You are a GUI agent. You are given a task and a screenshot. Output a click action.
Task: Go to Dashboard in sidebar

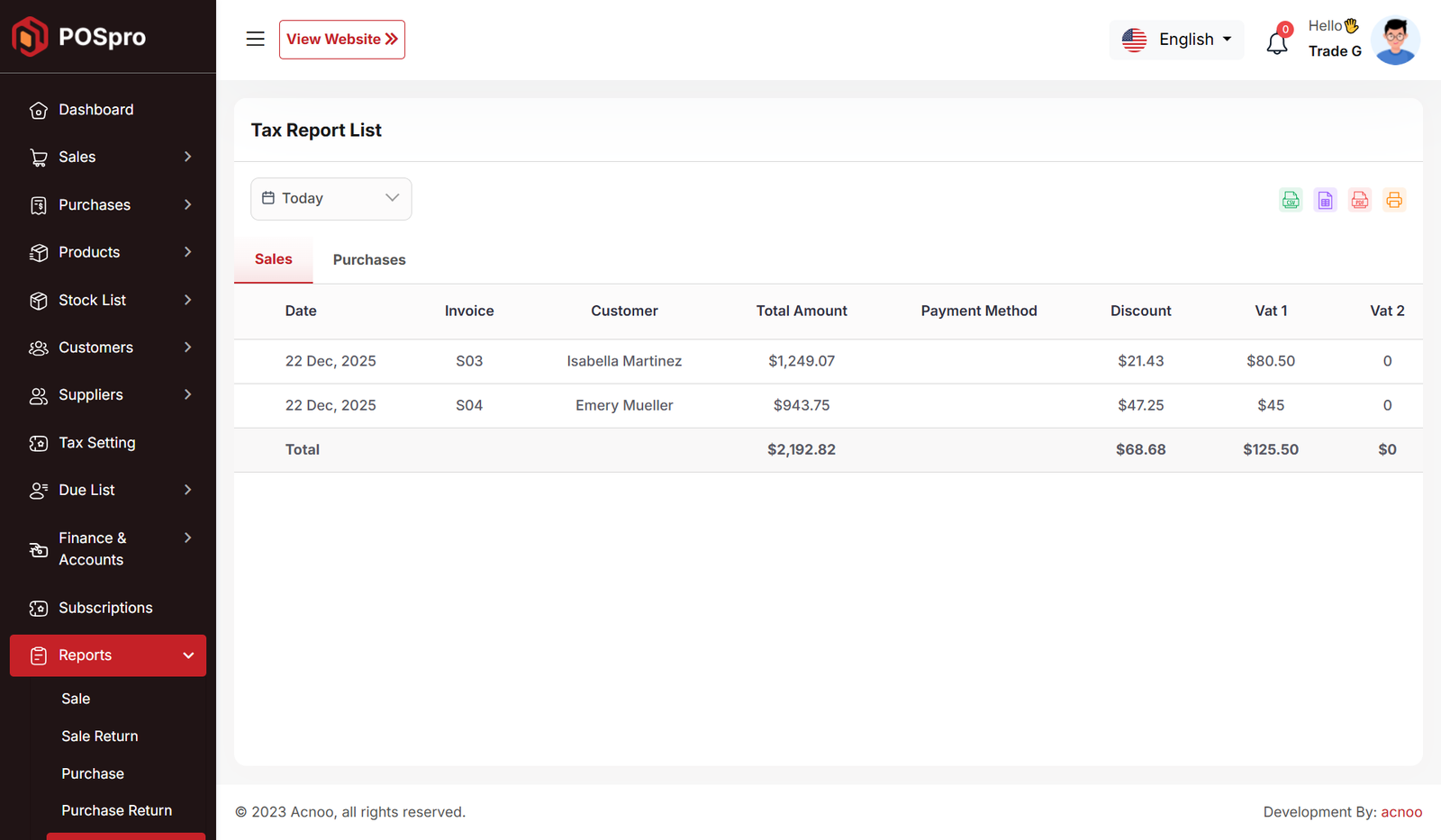[95, 110]
